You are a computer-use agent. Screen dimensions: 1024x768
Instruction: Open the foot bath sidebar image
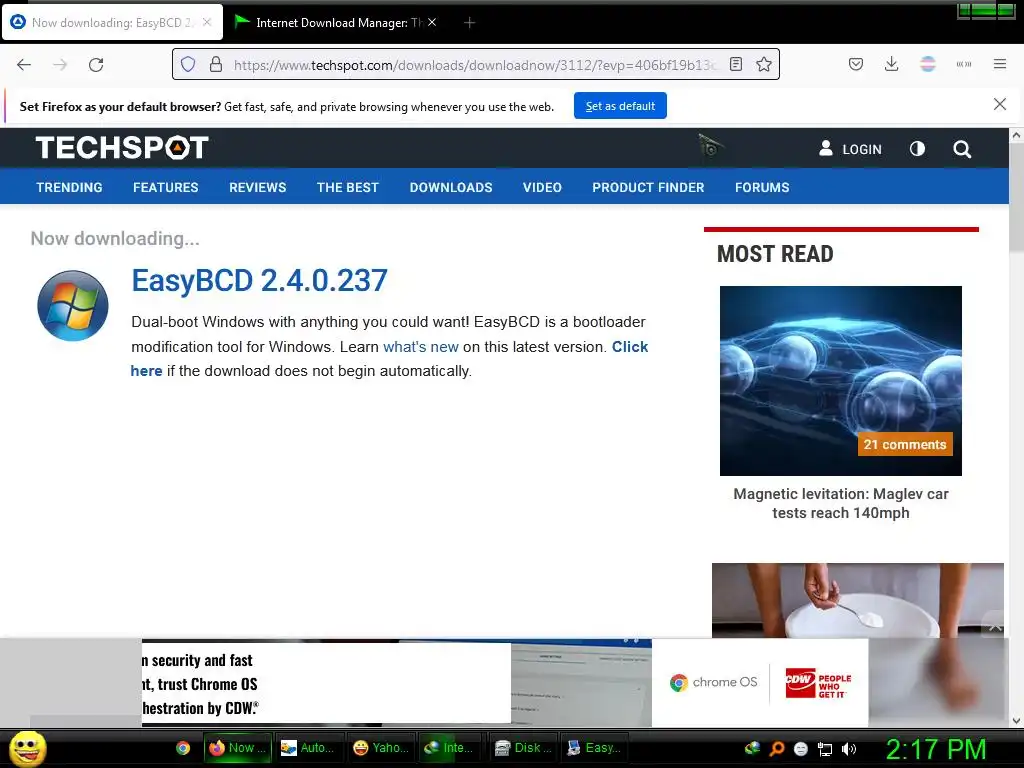[x=857, y=600]
